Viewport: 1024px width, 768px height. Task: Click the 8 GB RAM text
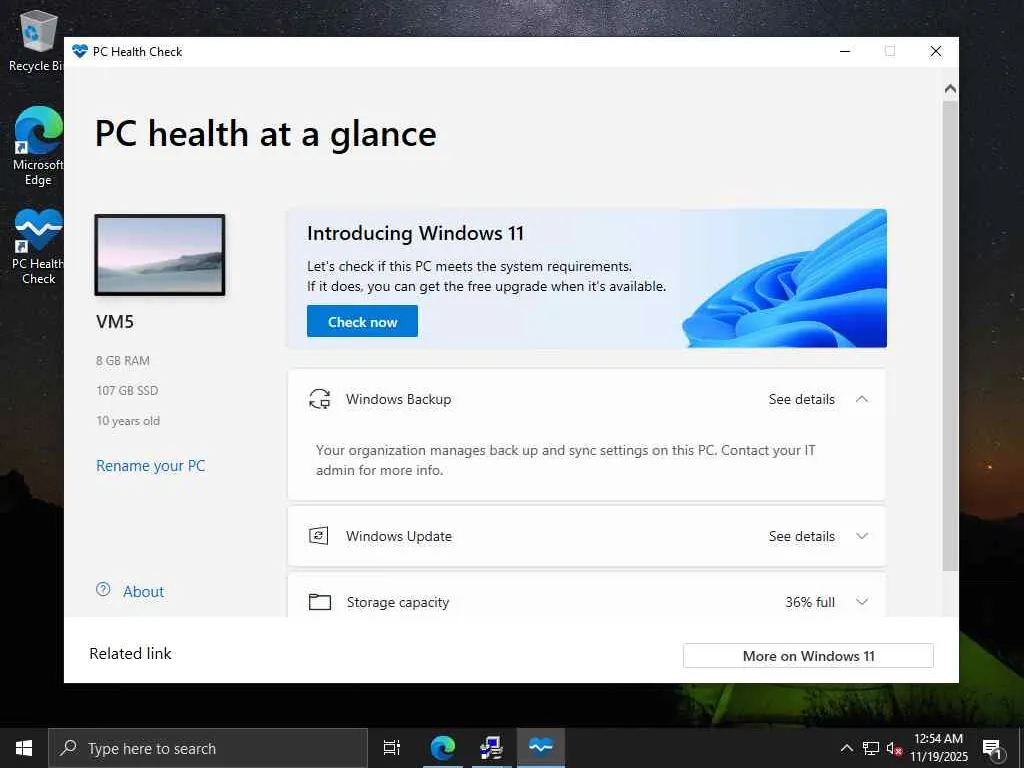(123, 360)
